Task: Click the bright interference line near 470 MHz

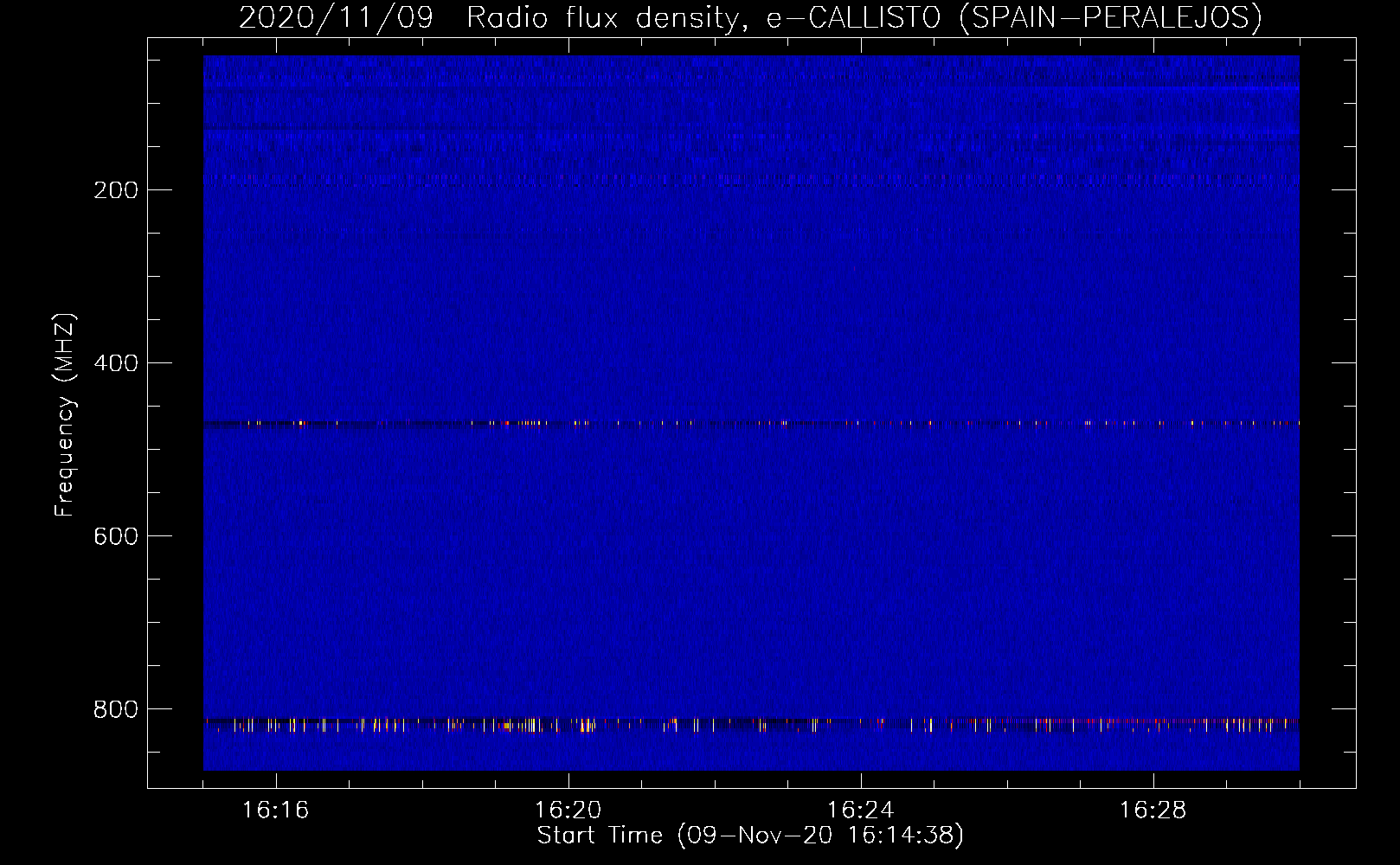Action: pos(751,424)
